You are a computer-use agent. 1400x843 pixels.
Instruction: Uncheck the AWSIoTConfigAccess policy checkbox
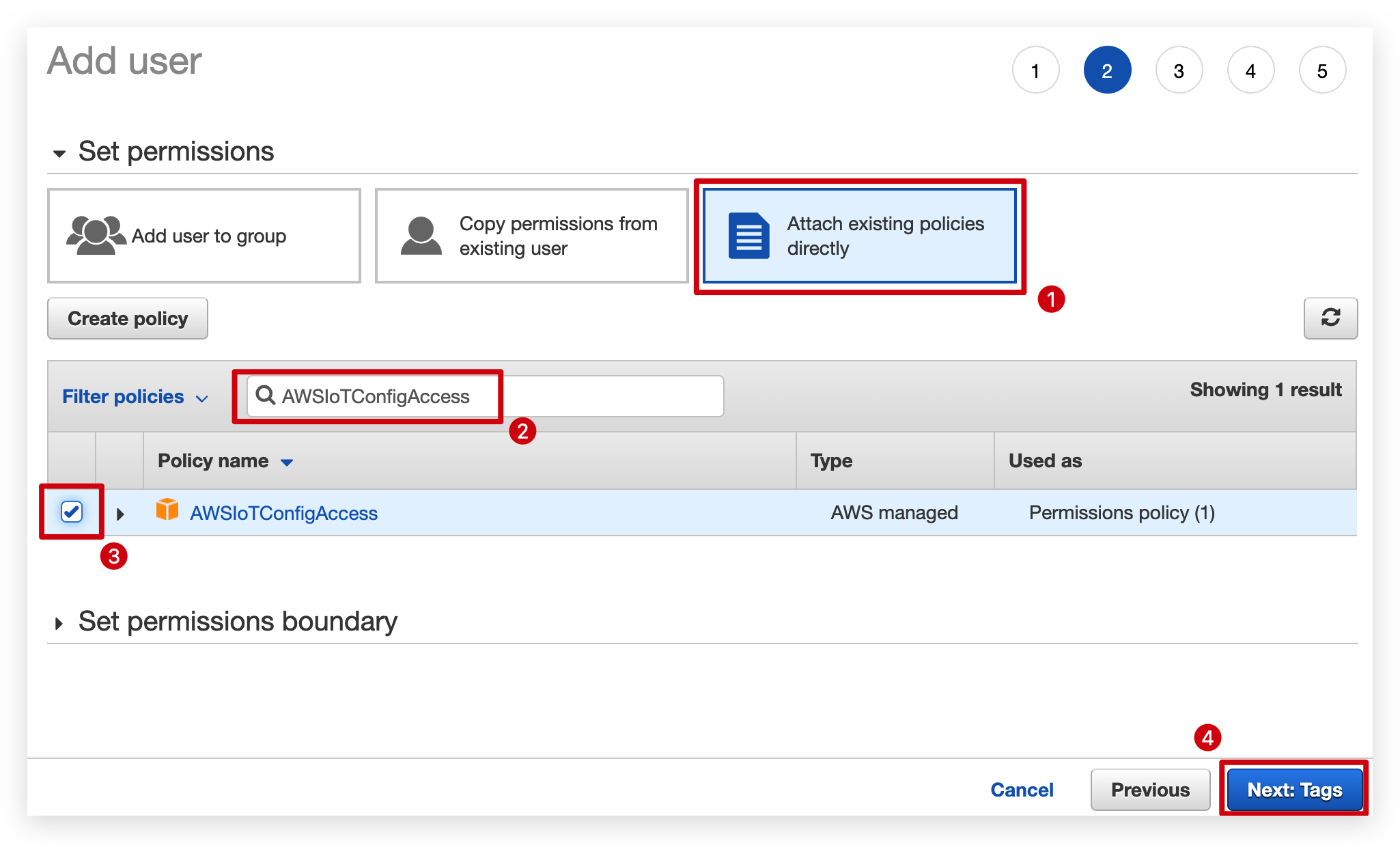point(72,512)
